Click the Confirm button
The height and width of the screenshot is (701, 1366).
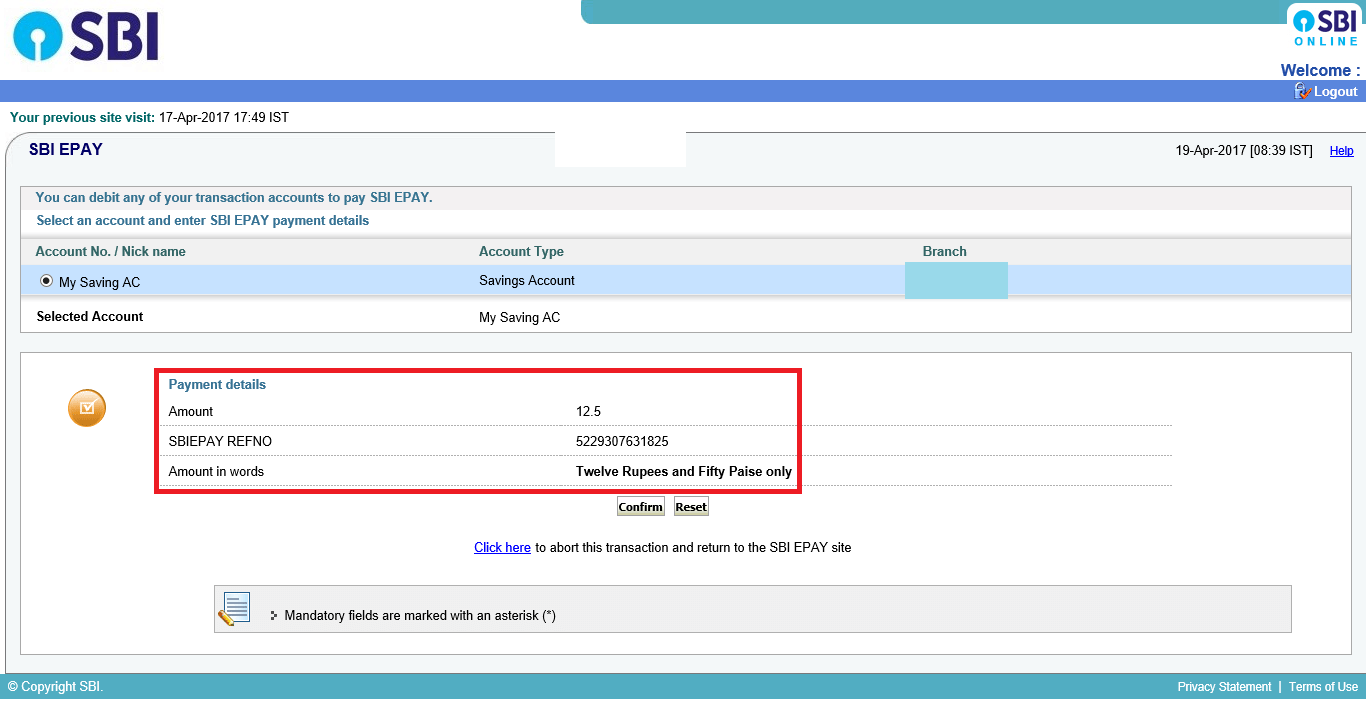tap(640, 506)
